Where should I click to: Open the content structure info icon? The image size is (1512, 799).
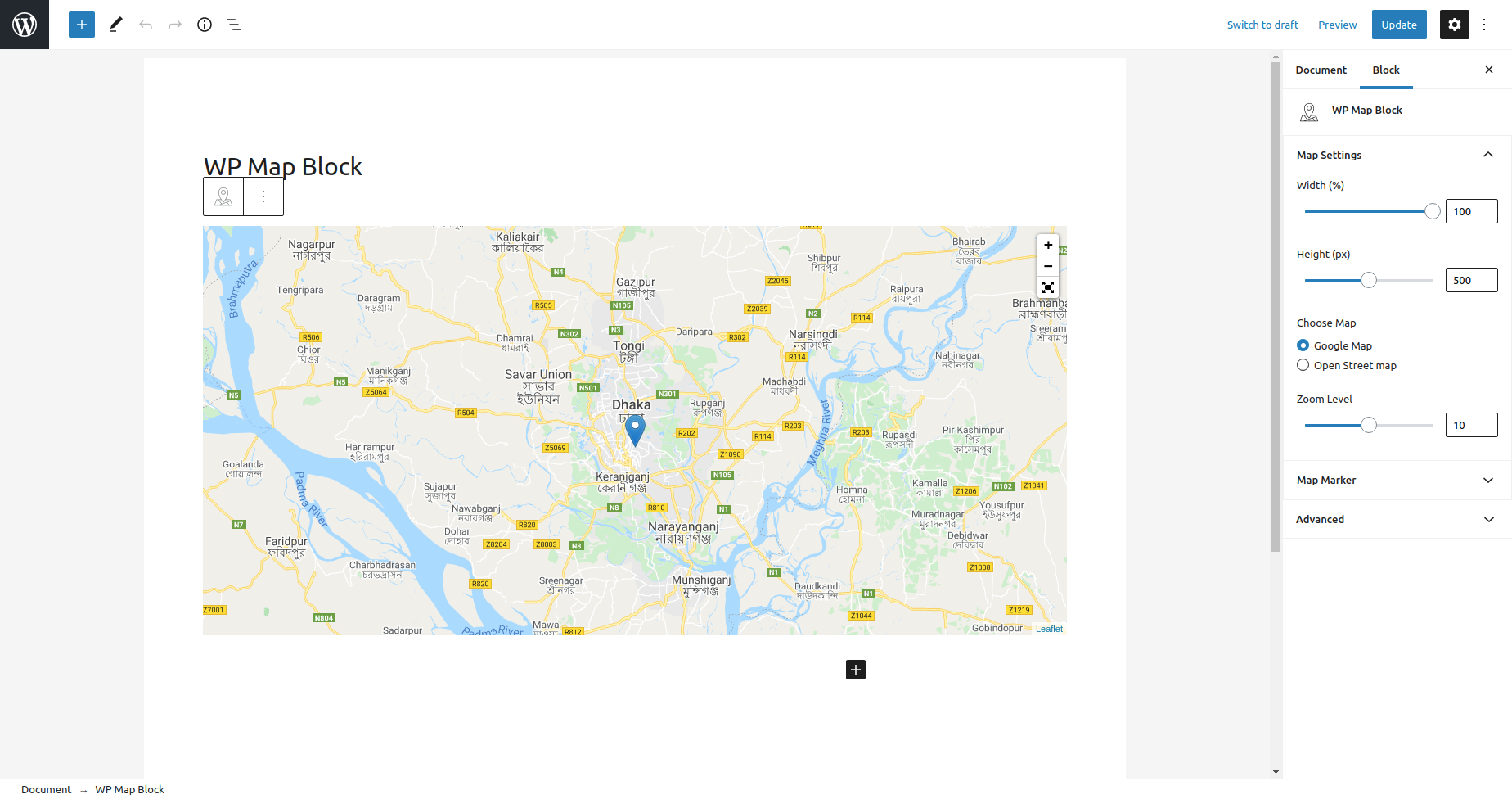point(205,25)
